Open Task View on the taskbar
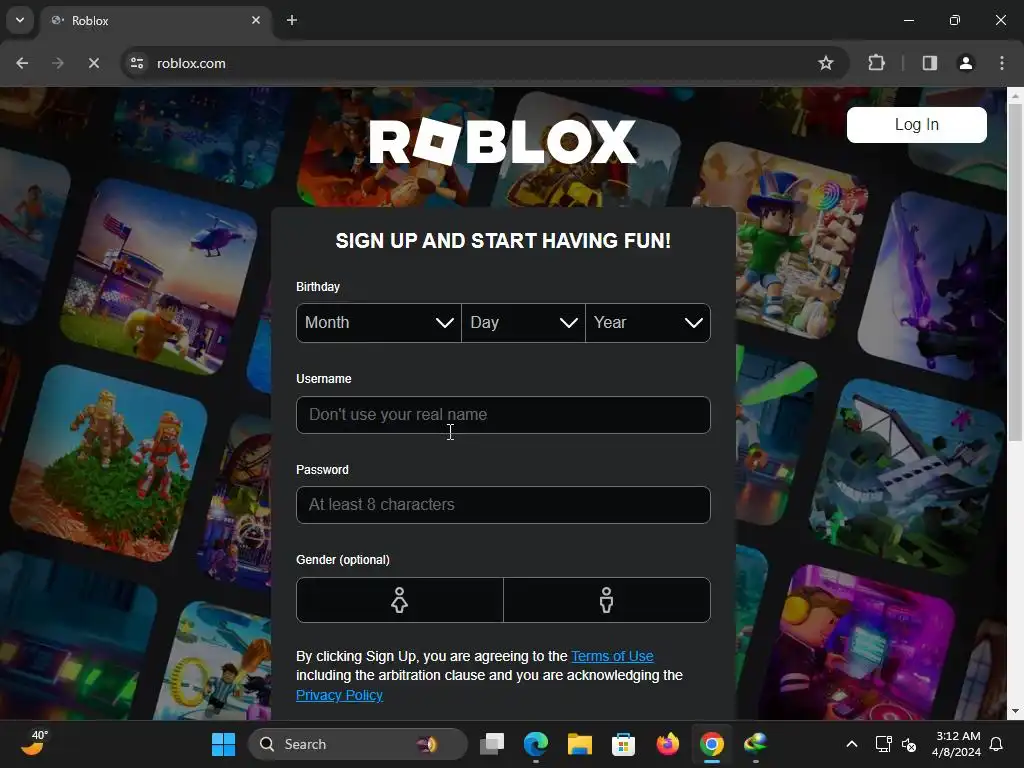The width and height of the screenshot is (1024, 768). (x=492, y=744)
